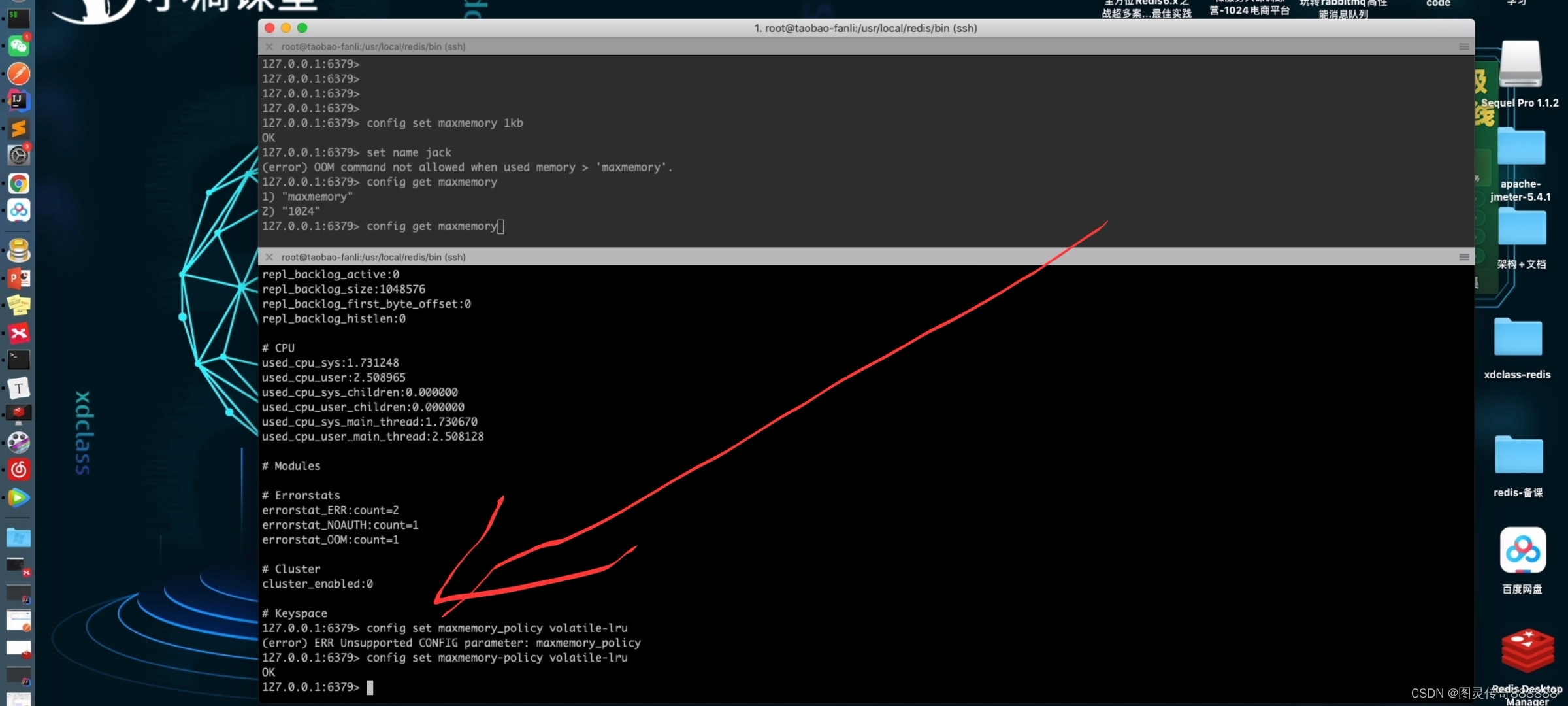Close the upper terminal pane
Screen dimensions: 1568x706
[269, 46]
